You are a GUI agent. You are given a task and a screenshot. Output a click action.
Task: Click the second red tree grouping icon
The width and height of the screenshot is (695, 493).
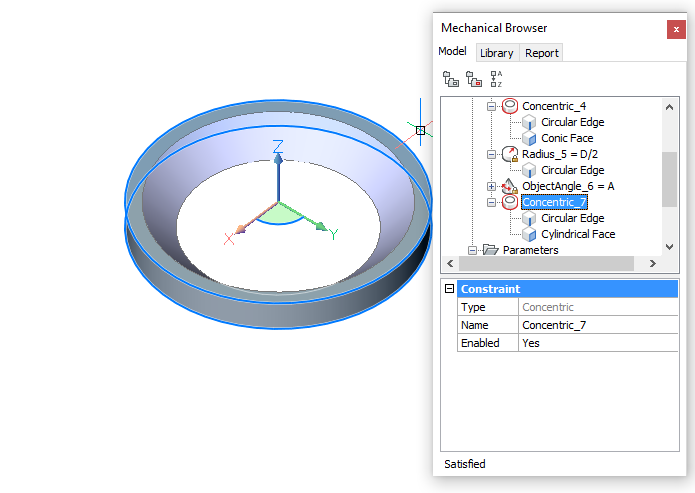(473, 79)
